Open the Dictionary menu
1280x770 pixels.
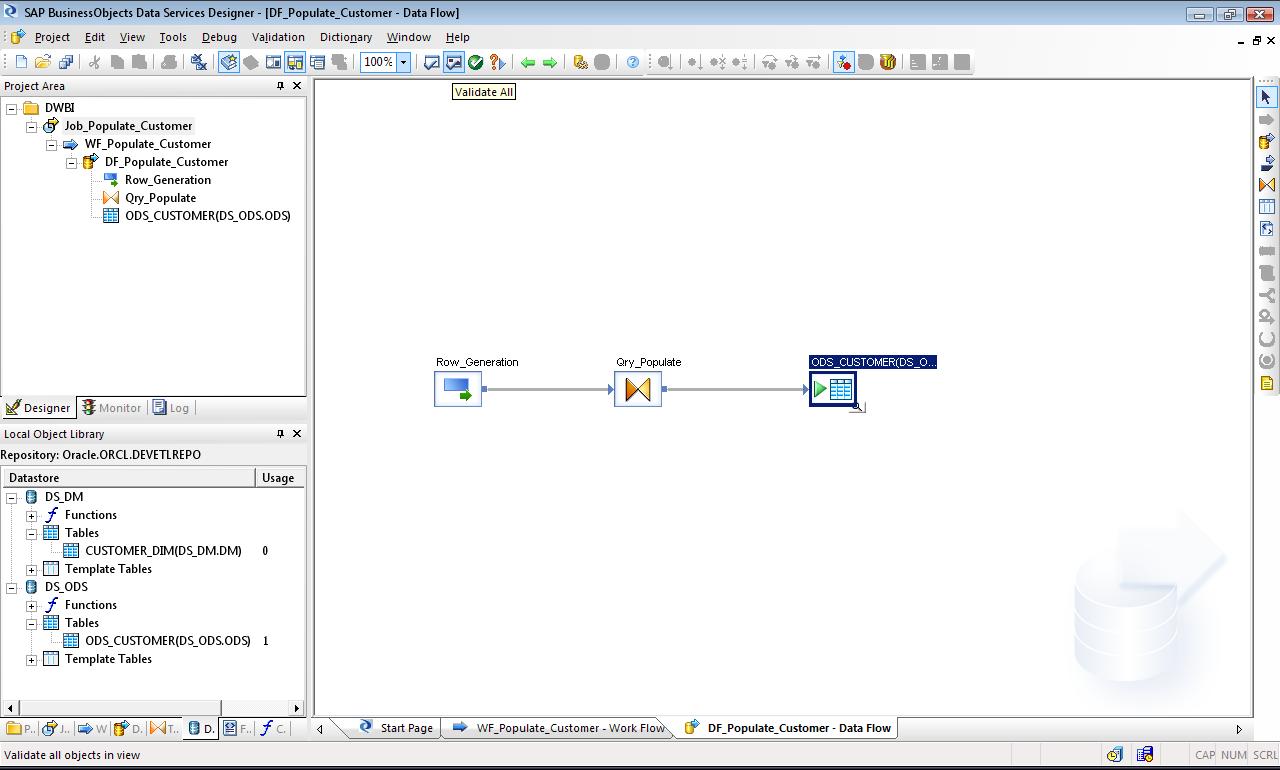tap(346, 37)
